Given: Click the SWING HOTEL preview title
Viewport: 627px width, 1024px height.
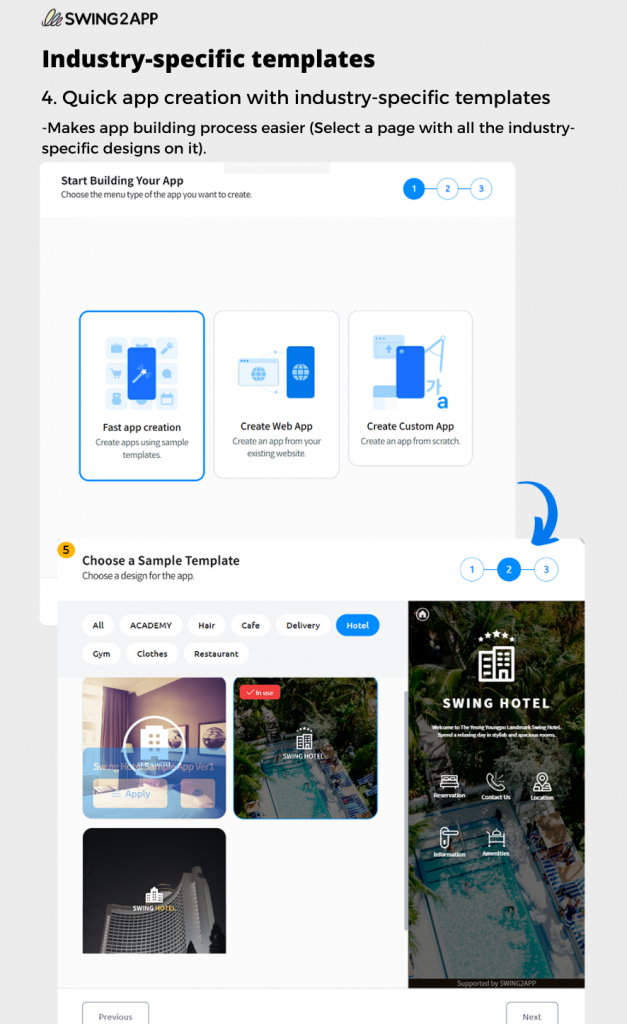Looking at the screenshot, I should 496,703.
